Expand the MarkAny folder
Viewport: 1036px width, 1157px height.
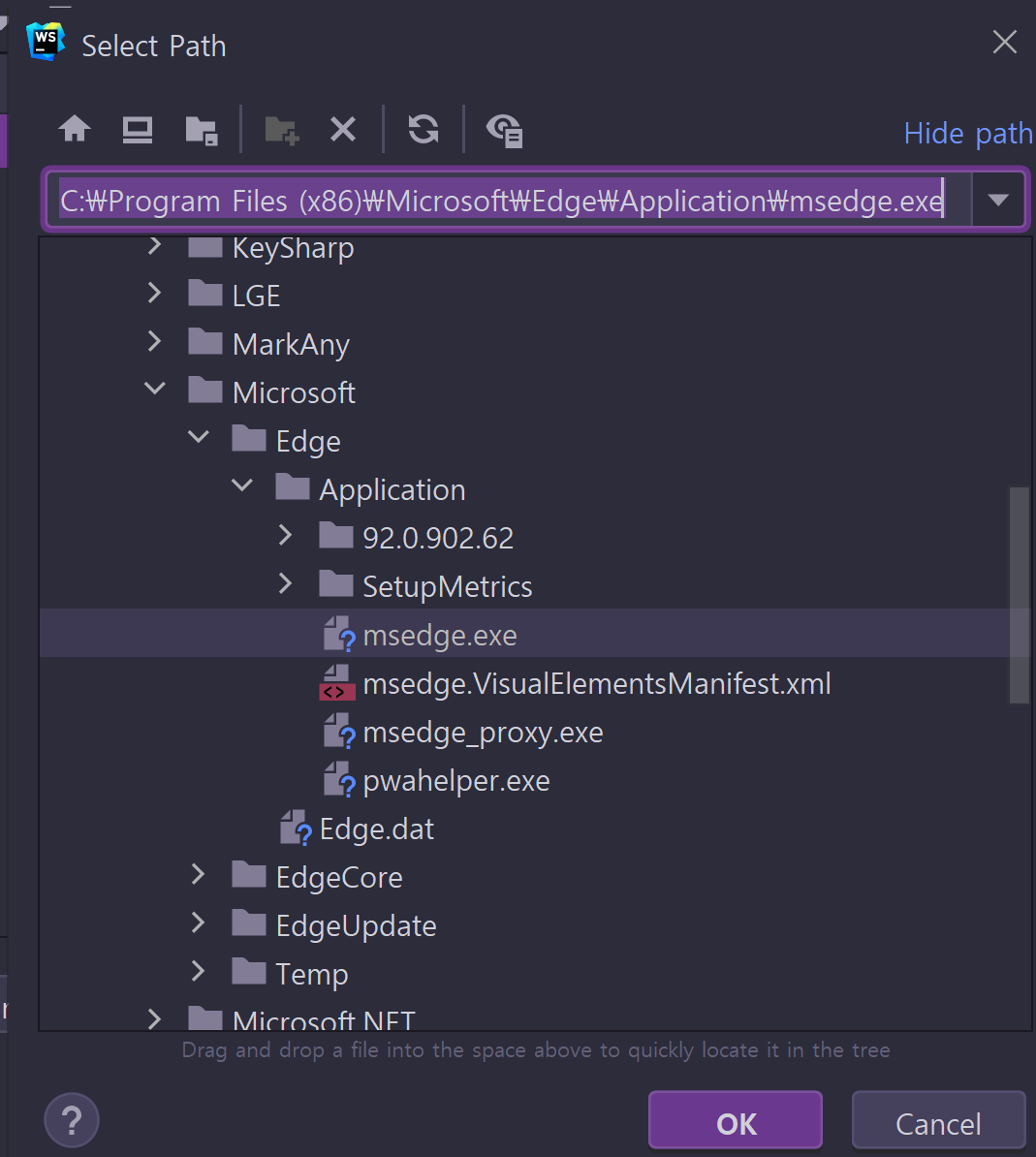[x=154, y=342]
